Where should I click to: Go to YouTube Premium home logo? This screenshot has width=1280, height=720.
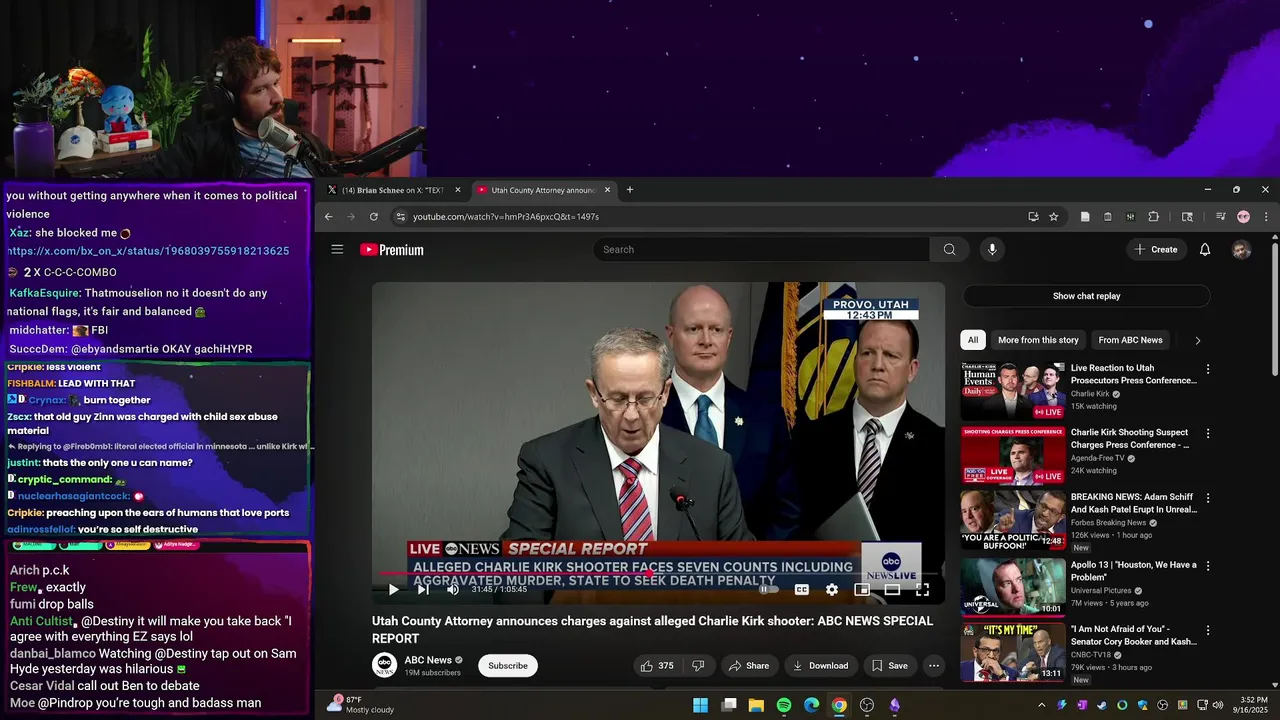392,250
